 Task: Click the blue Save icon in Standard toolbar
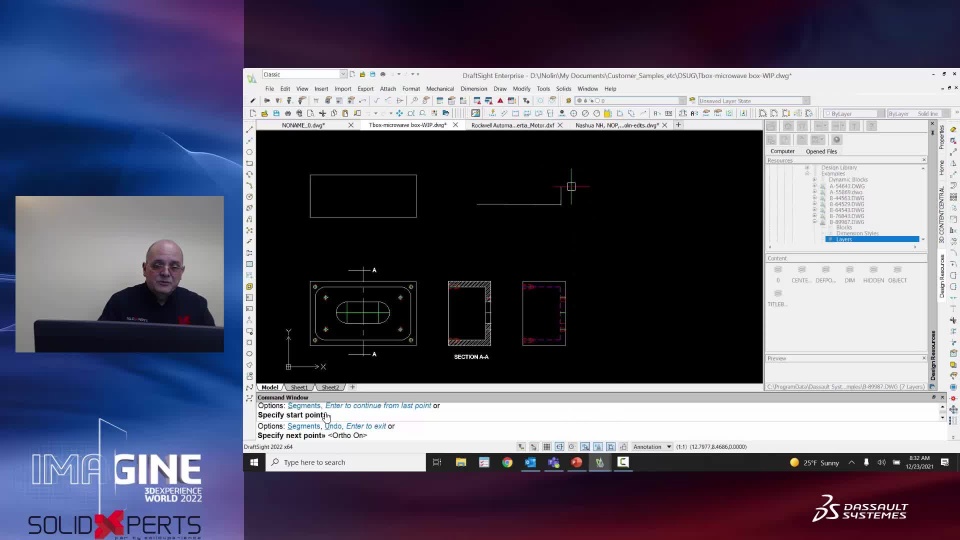[276, 113]
